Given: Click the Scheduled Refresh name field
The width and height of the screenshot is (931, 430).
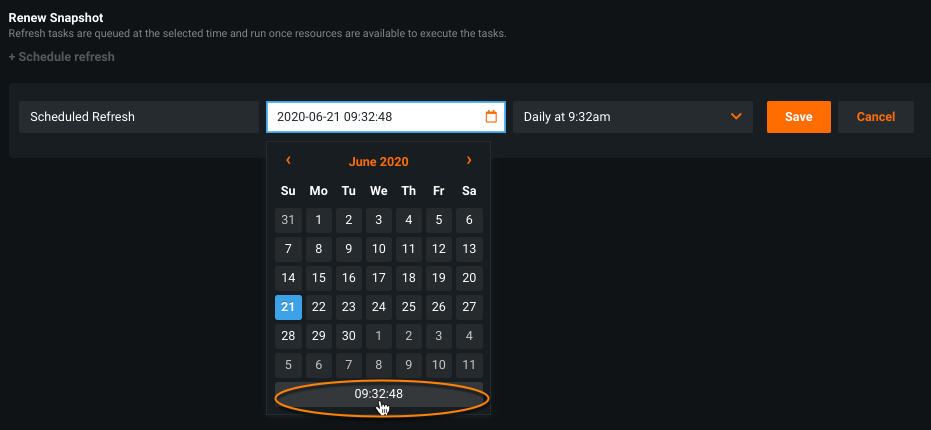Looking at the screenshot, I should click(x=138, y=117).
